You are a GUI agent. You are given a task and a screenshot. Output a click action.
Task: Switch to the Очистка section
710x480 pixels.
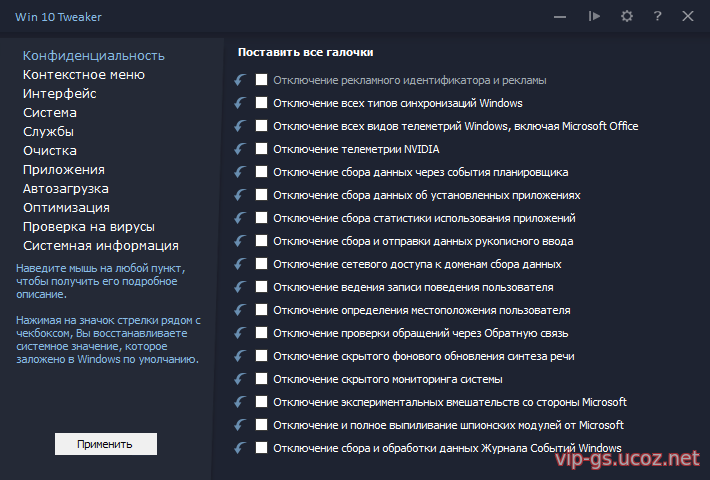pyautogui.click(x=50, y=151)
